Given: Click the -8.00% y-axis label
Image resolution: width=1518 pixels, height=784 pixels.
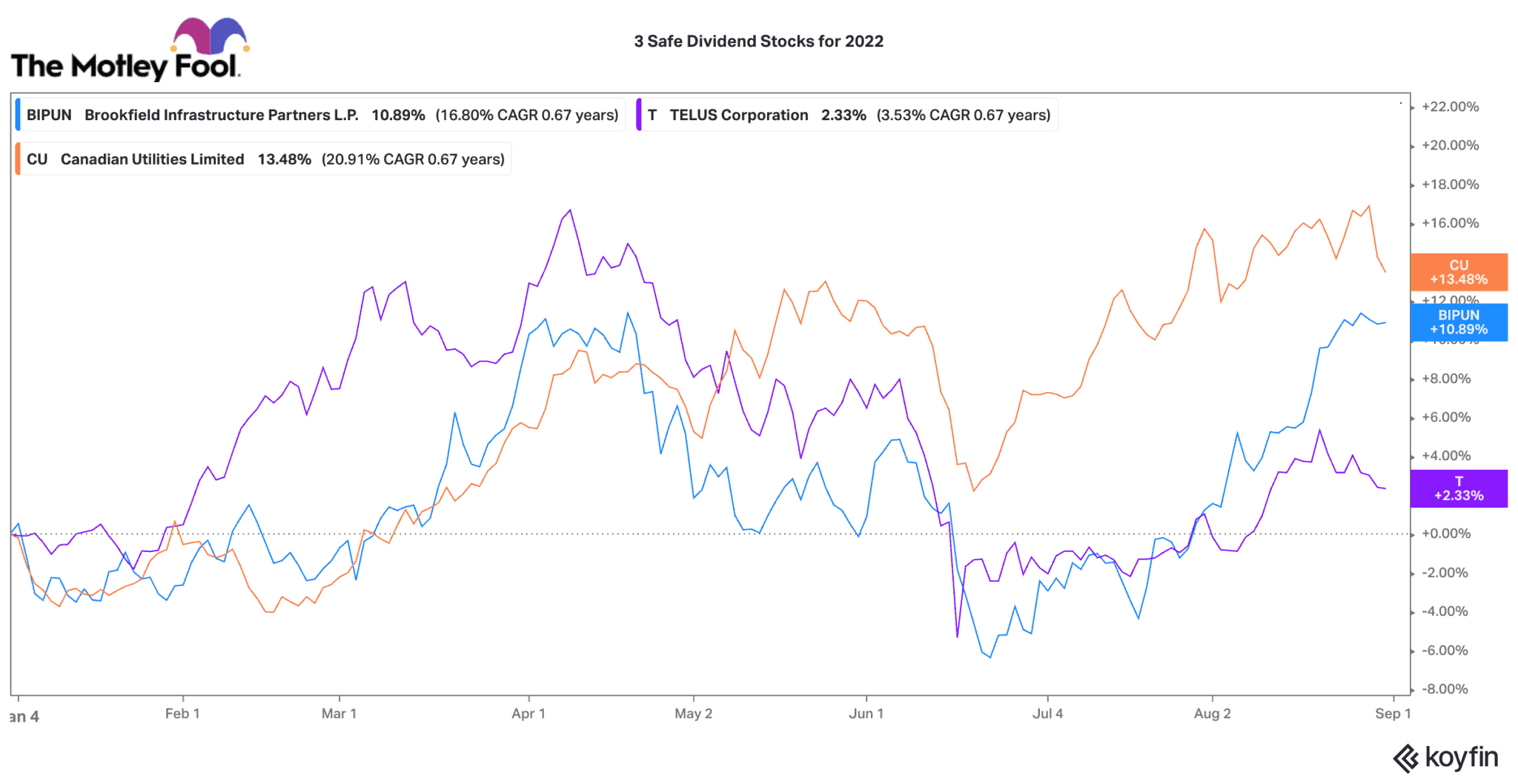Looking at the screenshot, I should 1445,689.
